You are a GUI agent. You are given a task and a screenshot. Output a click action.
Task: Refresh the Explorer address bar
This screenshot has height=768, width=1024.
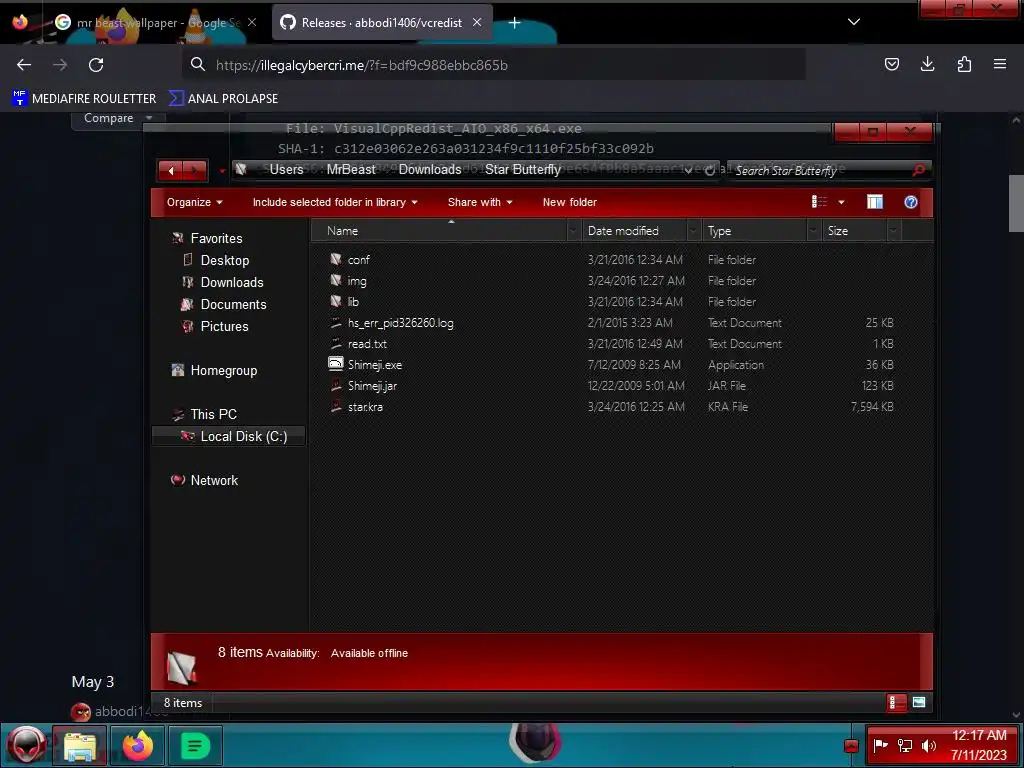pyautogui.click(x=710, y=170)
